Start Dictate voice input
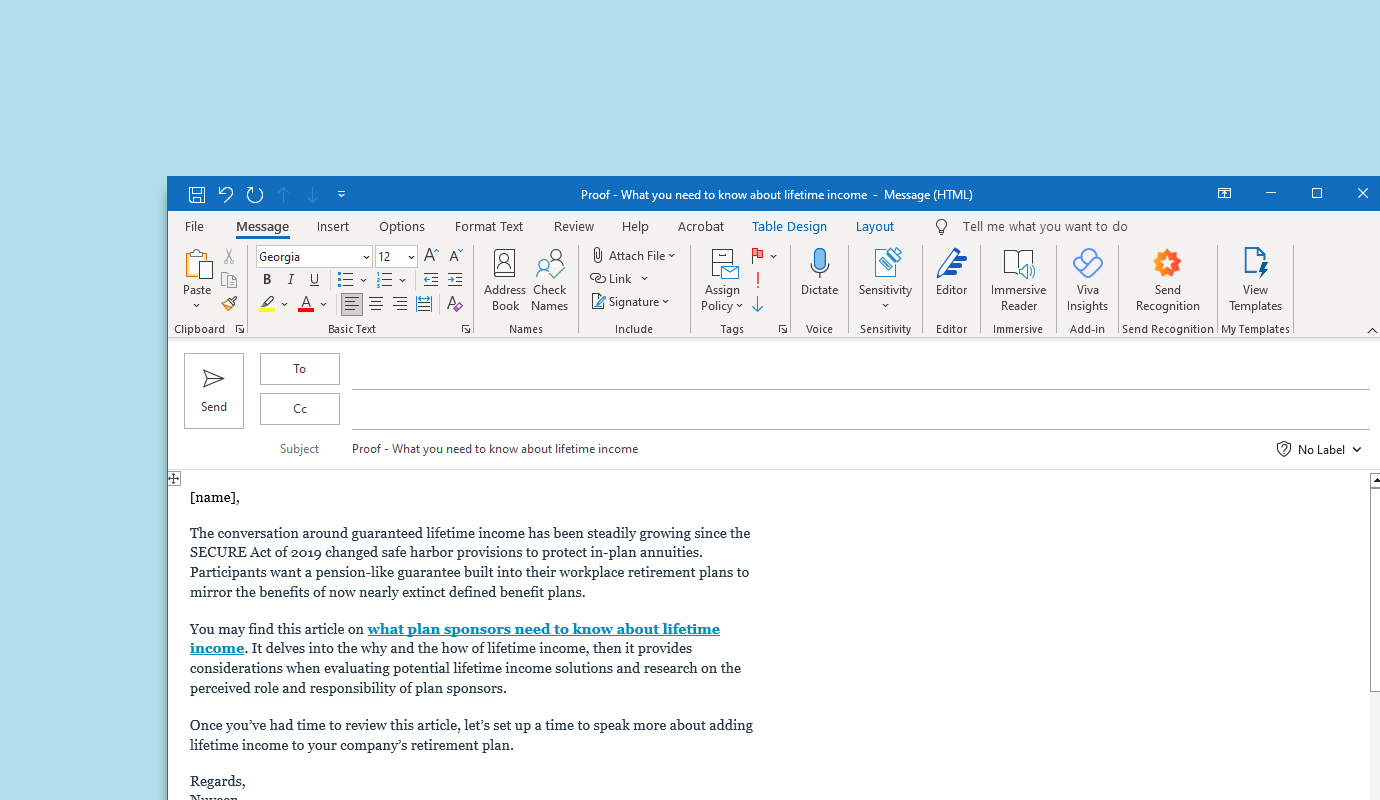Screen dimensions: 1380x800 coord(819,279)
